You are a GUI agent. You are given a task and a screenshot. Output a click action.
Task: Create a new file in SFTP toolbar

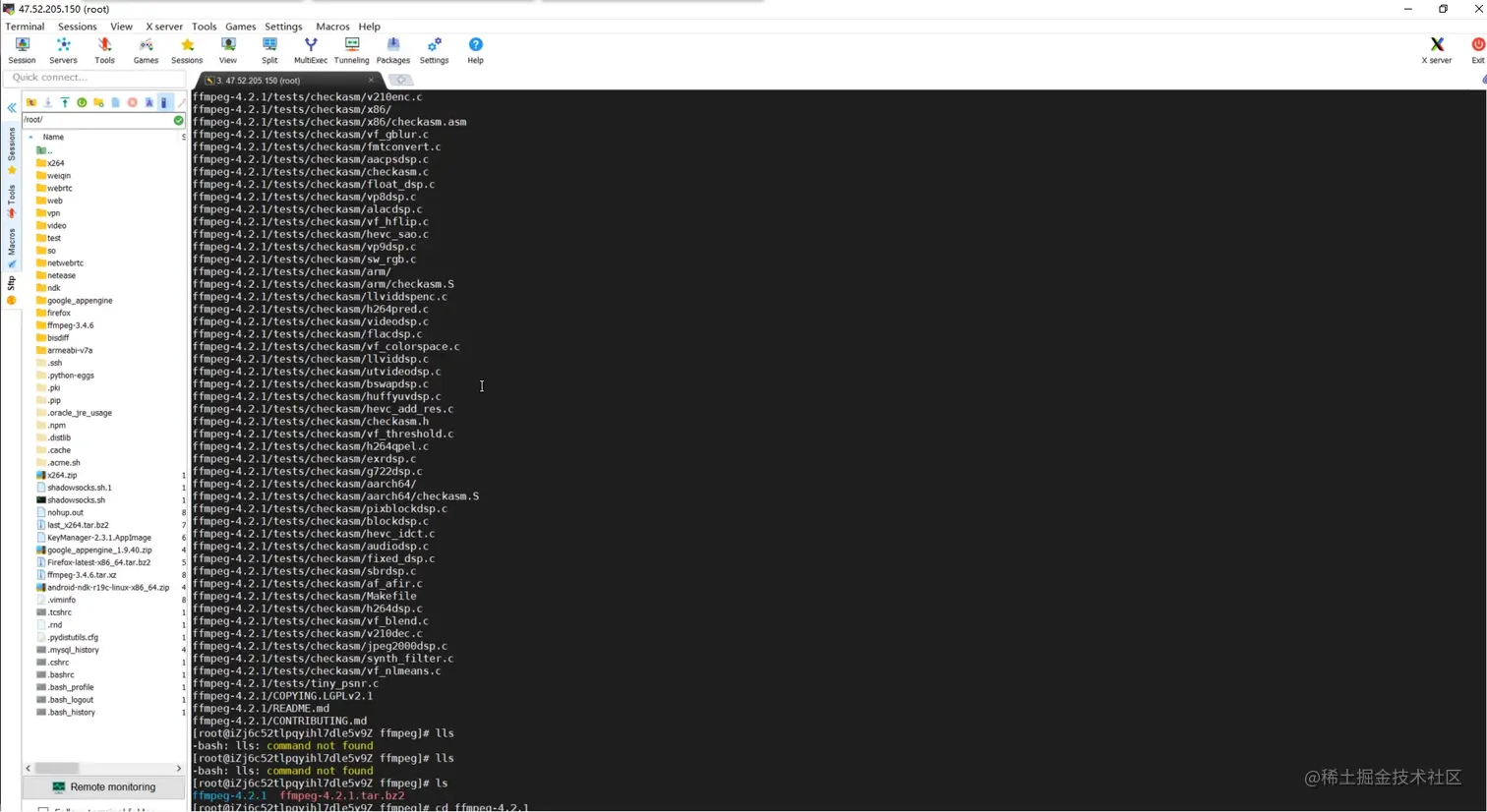pos(115,102)
